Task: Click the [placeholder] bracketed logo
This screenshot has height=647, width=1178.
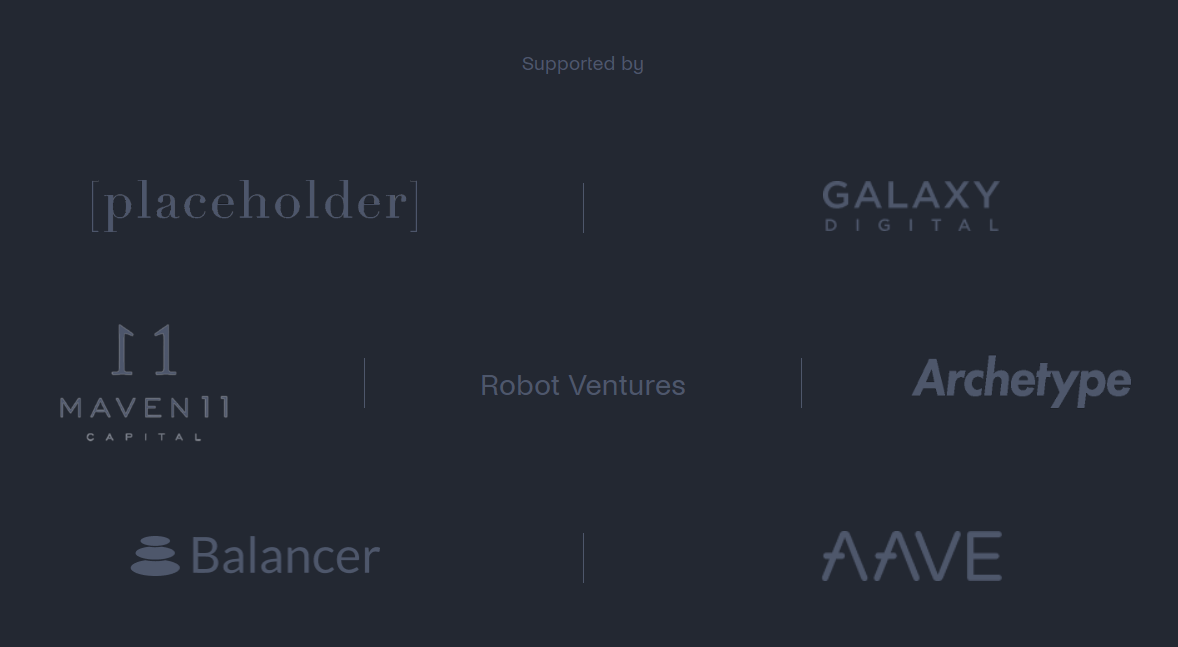Action: [254, 206]
